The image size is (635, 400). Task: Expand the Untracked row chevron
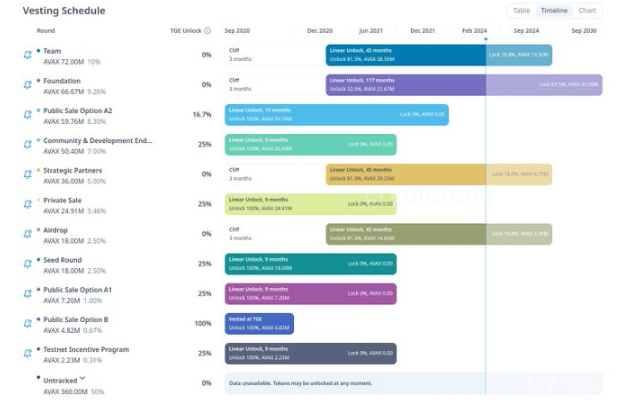[83, 378]
